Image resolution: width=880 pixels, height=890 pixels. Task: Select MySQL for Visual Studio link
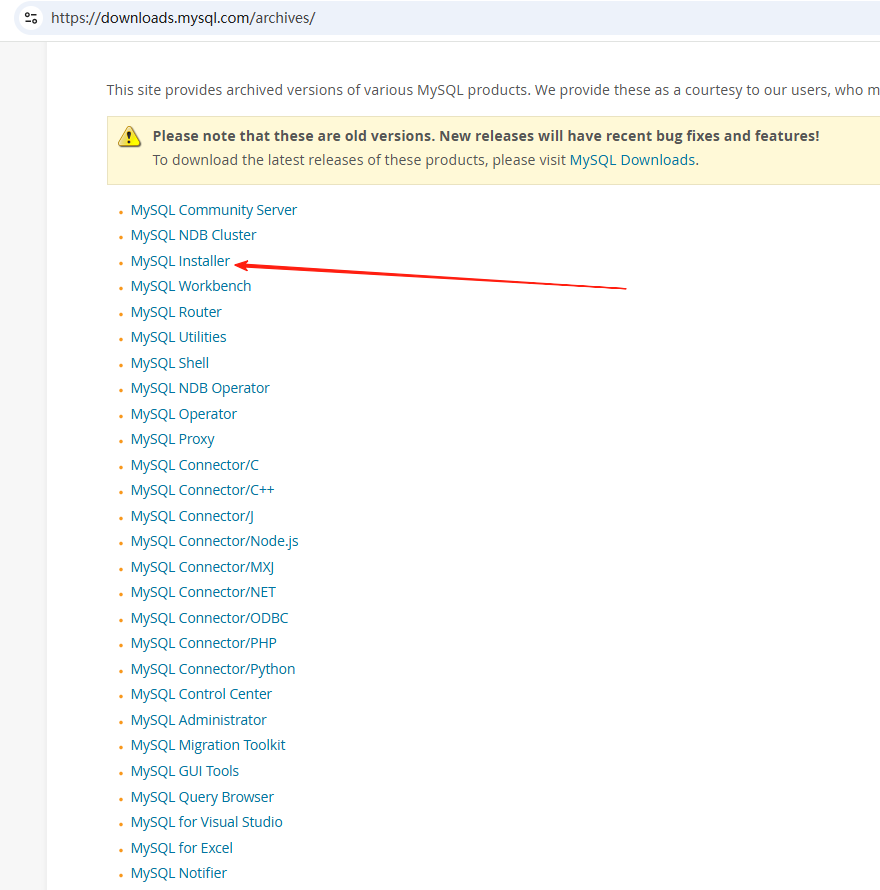[x=207, y=822]
